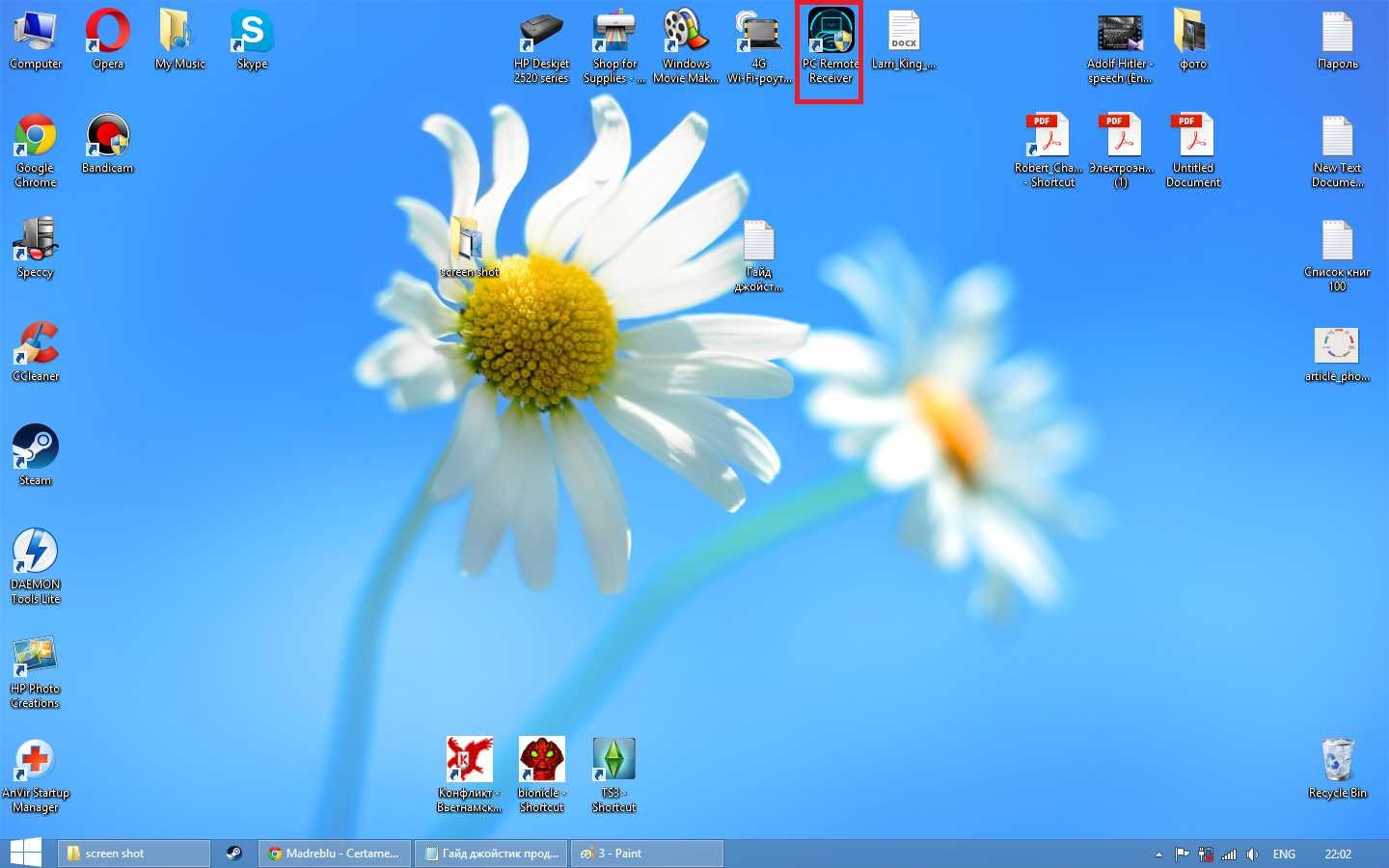Open the Гайд джойстик Notepad taskbar window
The height and width of the screenshot is (868, 1389).
[x=491, y=854]
